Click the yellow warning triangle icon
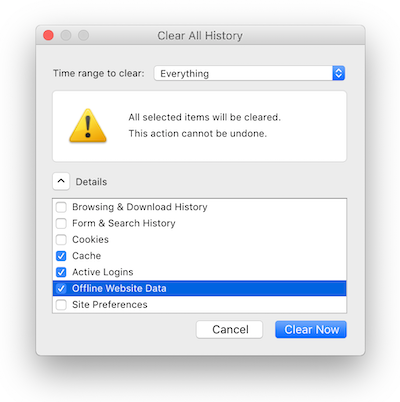The width and height of the screenshot is (400, 402). click(88, 126)
